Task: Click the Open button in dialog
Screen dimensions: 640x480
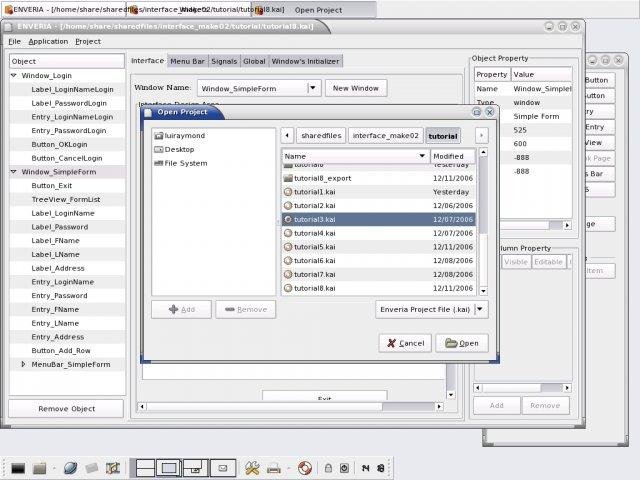Action: point(461,343)
